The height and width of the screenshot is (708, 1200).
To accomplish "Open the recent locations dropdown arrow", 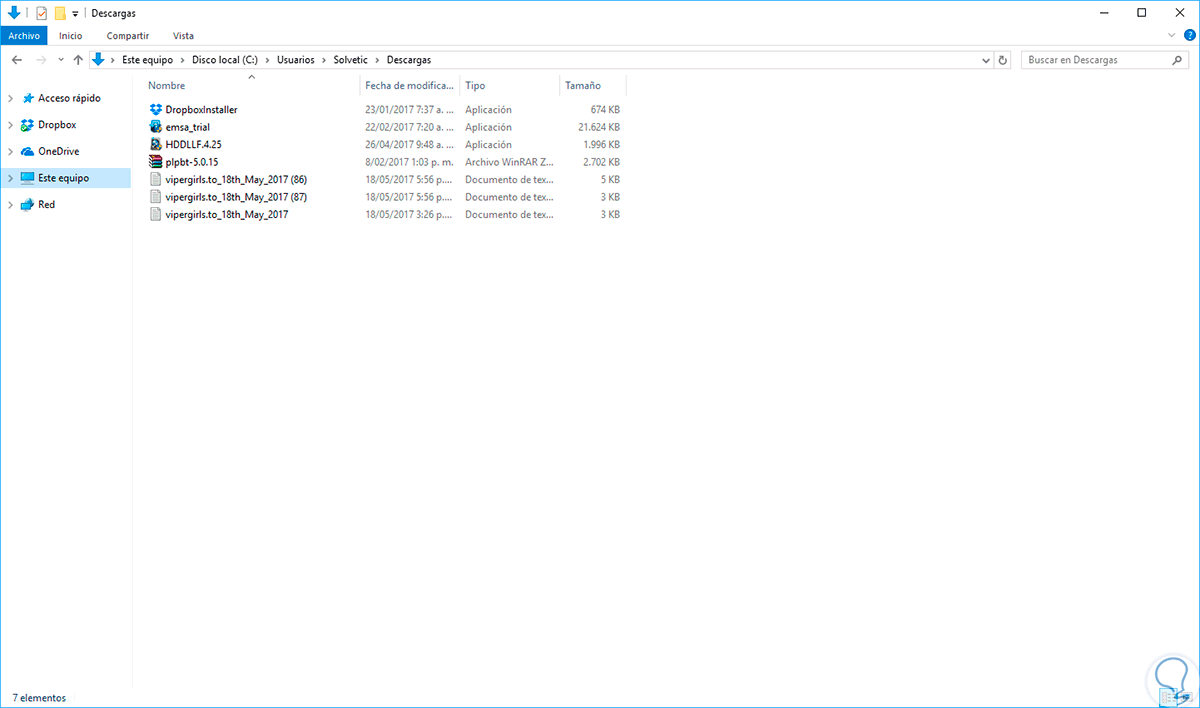I will coord(61,60).
